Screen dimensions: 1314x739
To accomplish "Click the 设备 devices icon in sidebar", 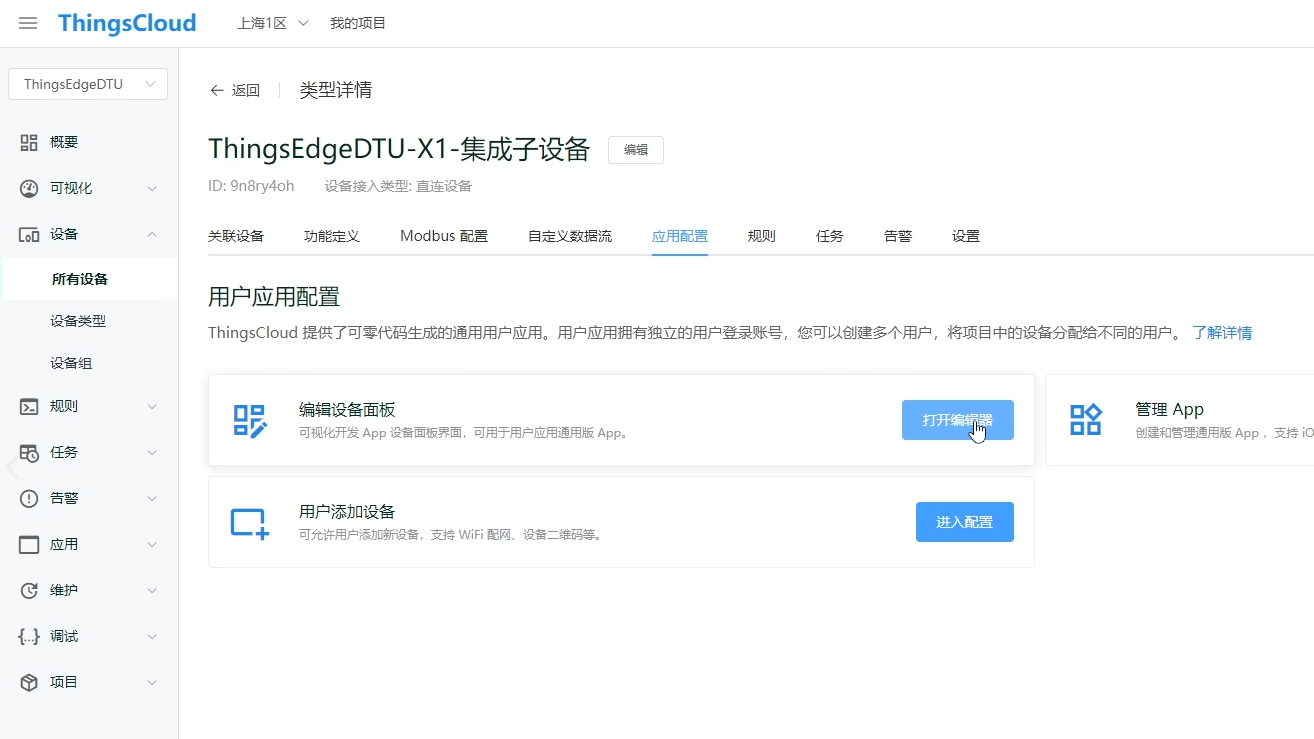I will tap(29, 234).
